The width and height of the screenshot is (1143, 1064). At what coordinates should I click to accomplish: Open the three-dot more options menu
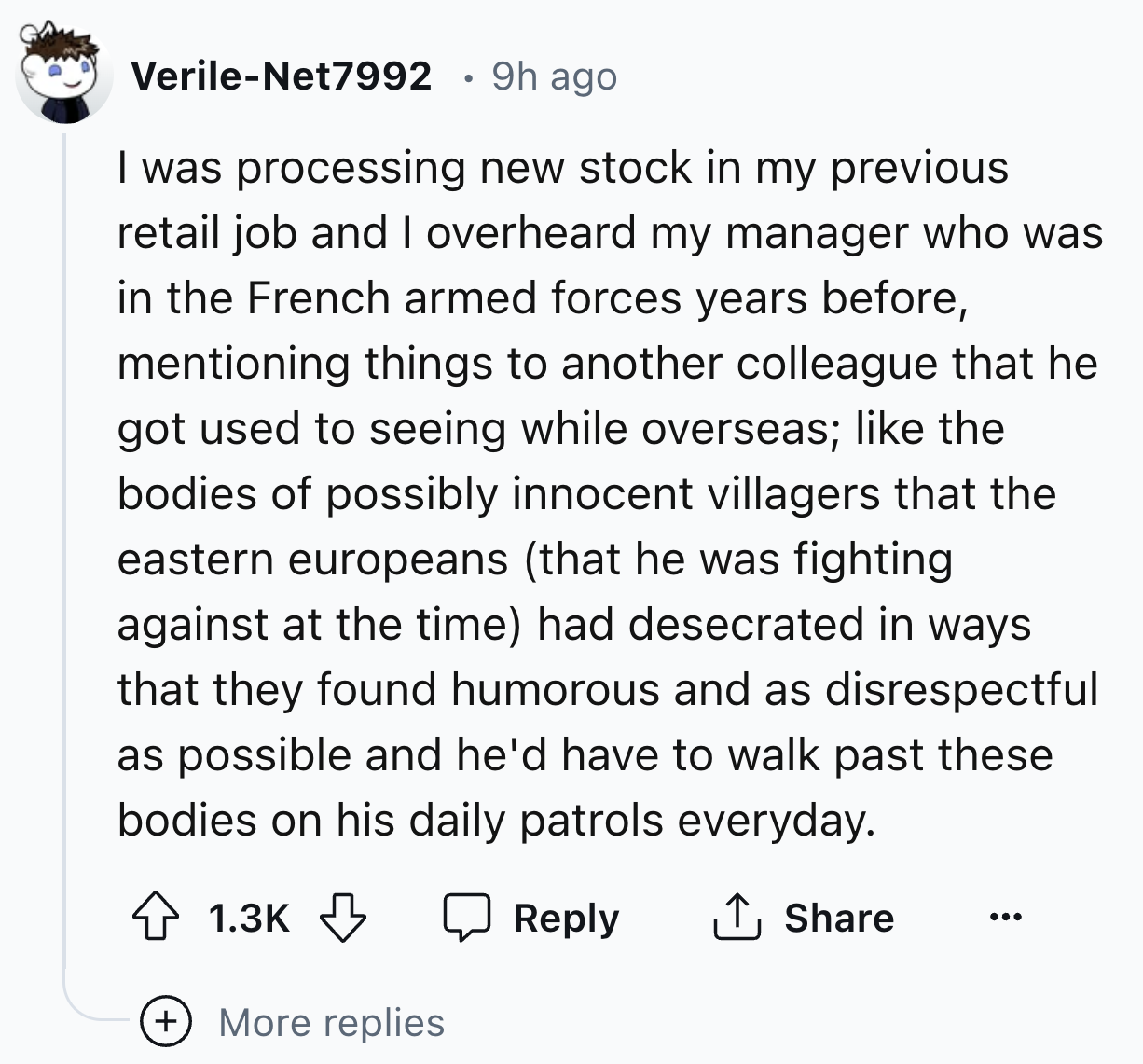pyautogui.click(x=1007, y=918)
